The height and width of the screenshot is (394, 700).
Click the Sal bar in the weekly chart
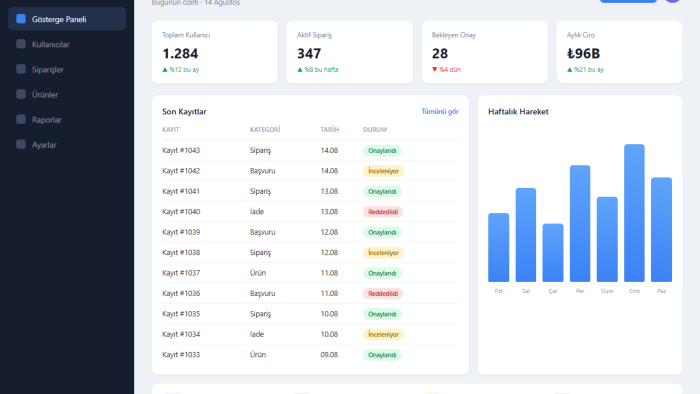tap(526, 235)
